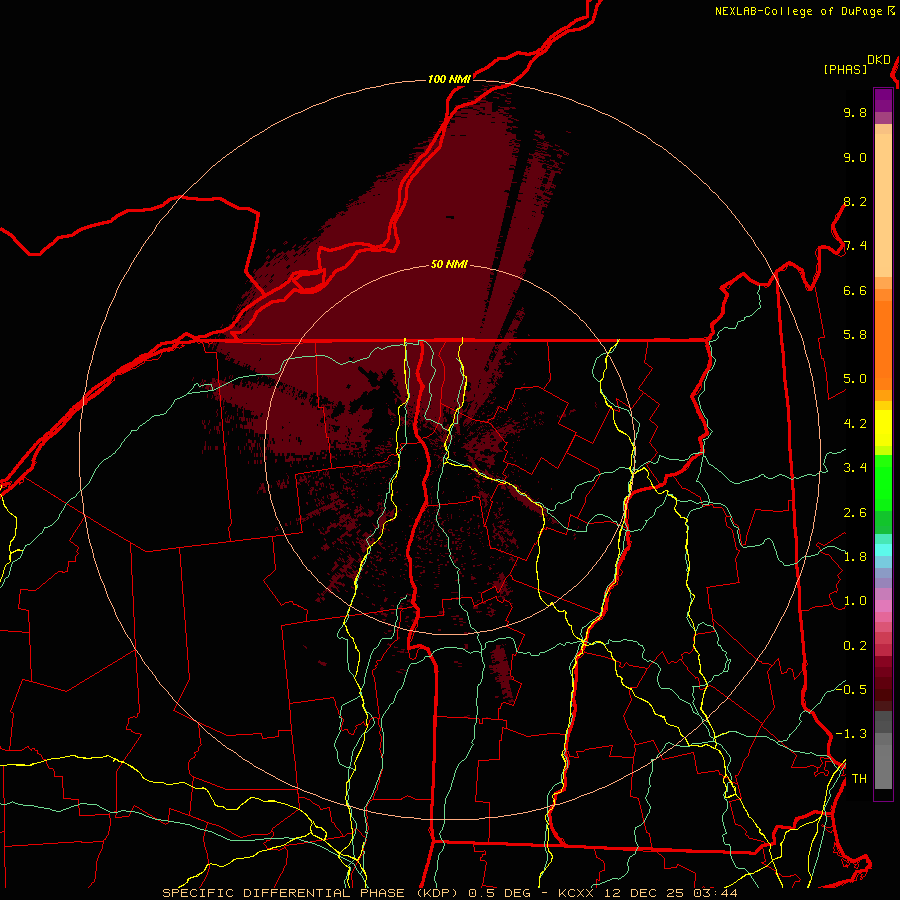Click the bright yellow segment of the color bar
The image size is (900, 900).
(883, 428)
